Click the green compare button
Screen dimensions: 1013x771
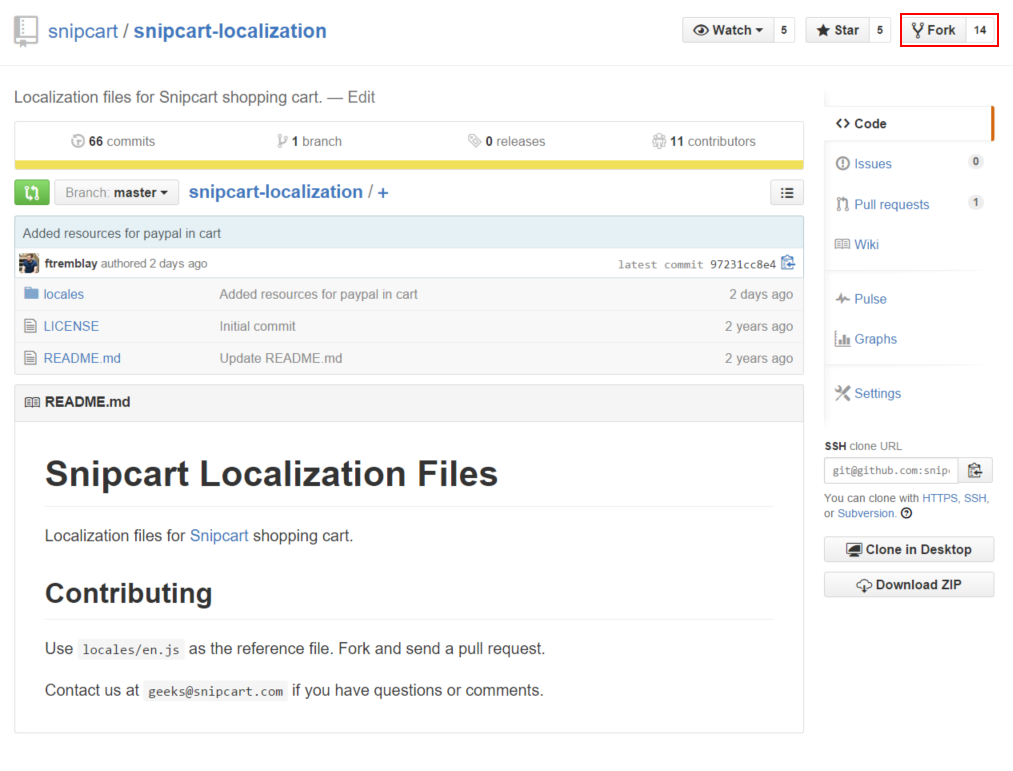pyautogui.click(x=32, y=193)
